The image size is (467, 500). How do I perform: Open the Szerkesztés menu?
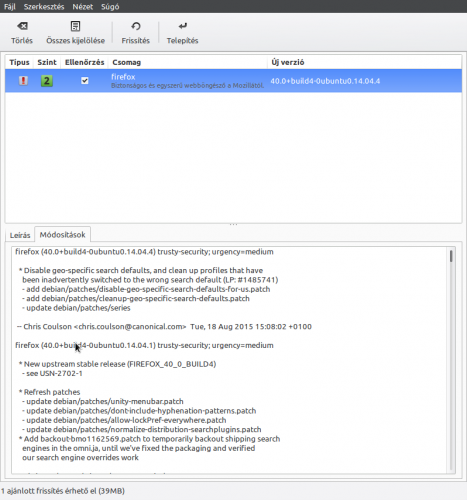pyautogui.click(x=44, y=7)
